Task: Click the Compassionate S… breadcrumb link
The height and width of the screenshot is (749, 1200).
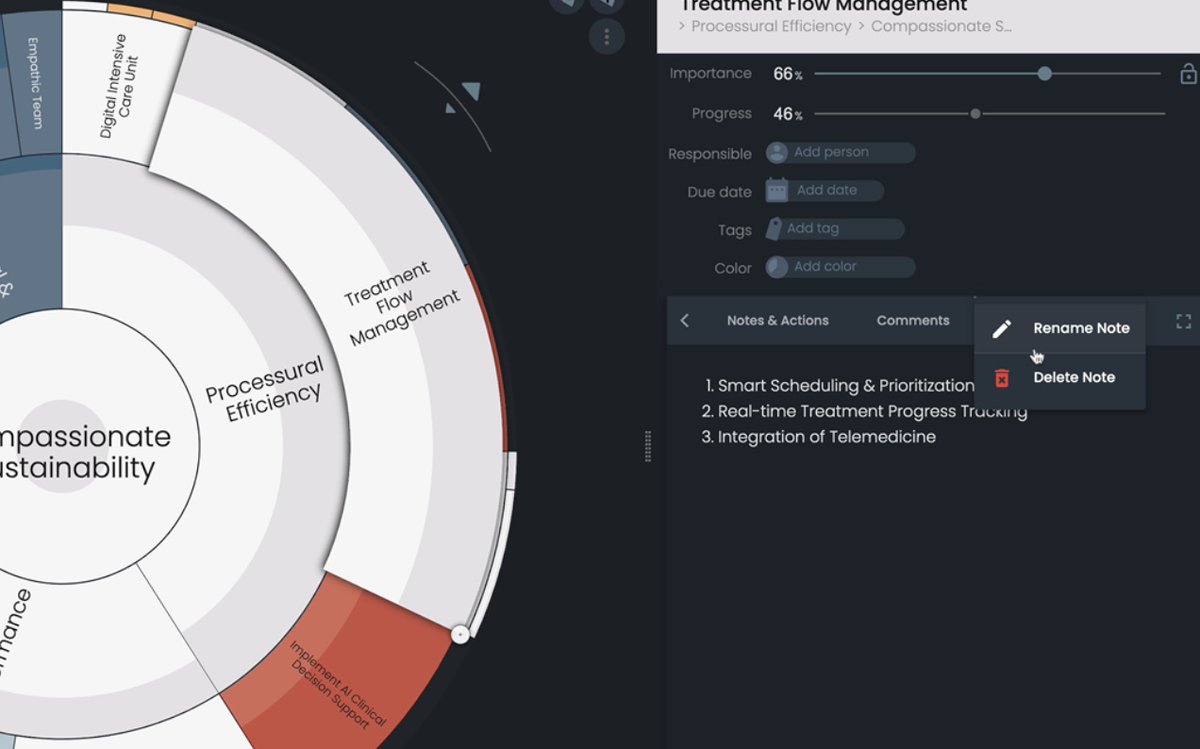Action: (x=942, y=26)
